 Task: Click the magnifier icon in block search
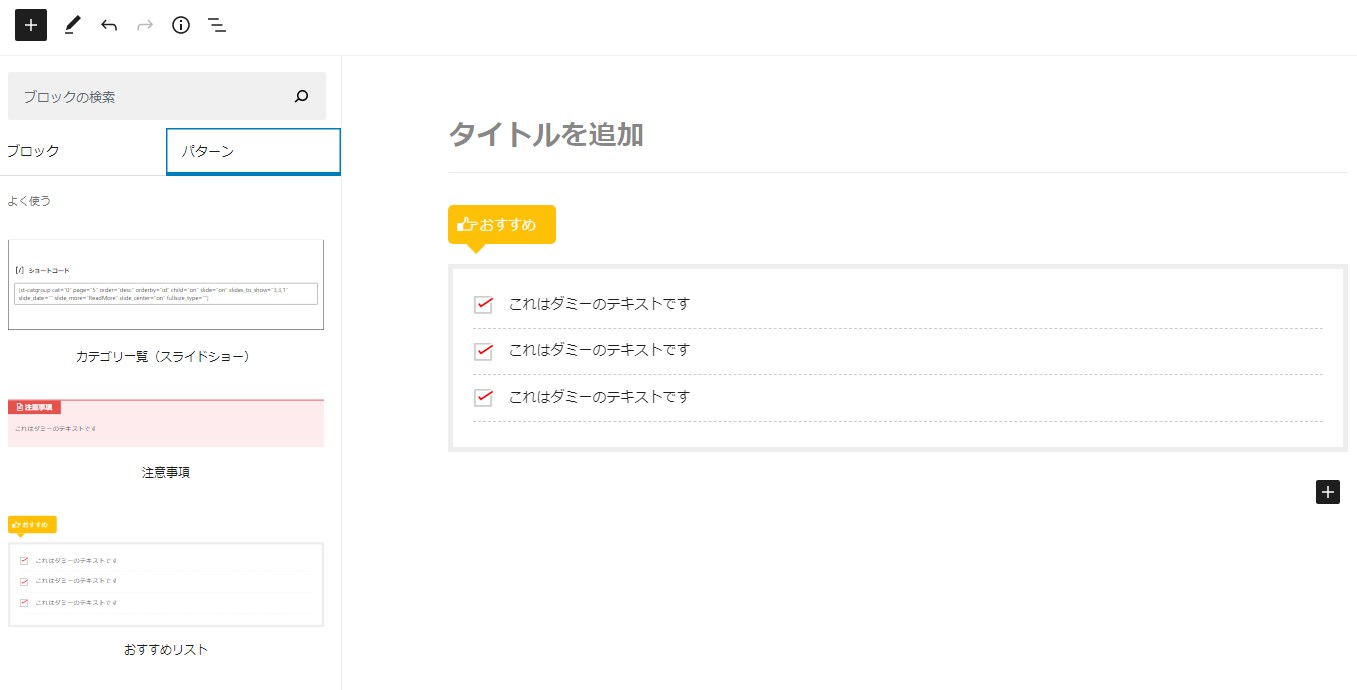302,97
